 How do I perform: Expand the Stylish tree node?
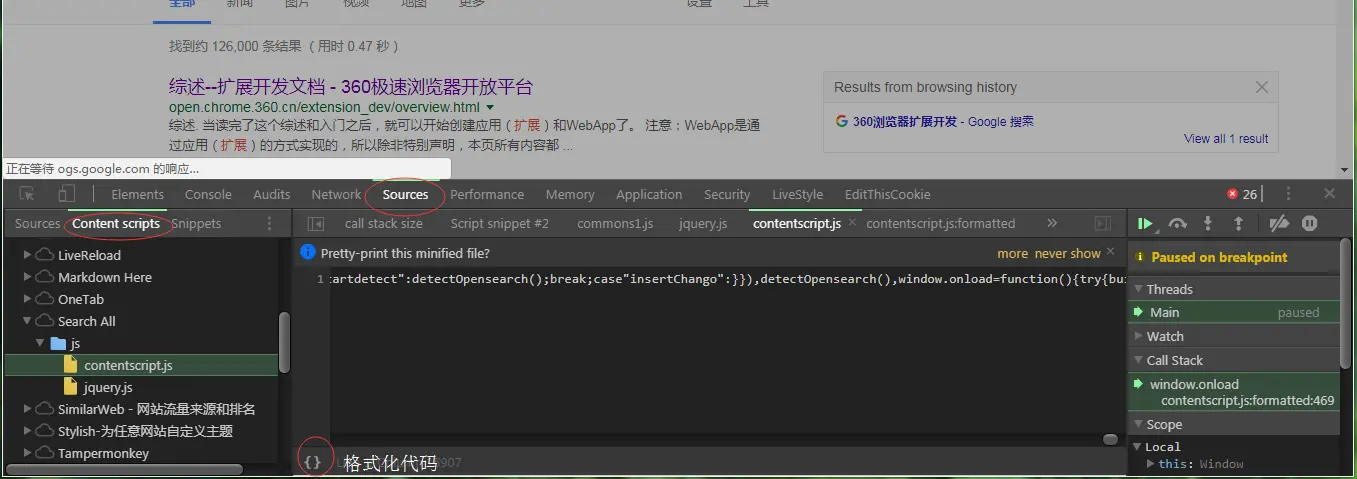(x=27, y=431)
